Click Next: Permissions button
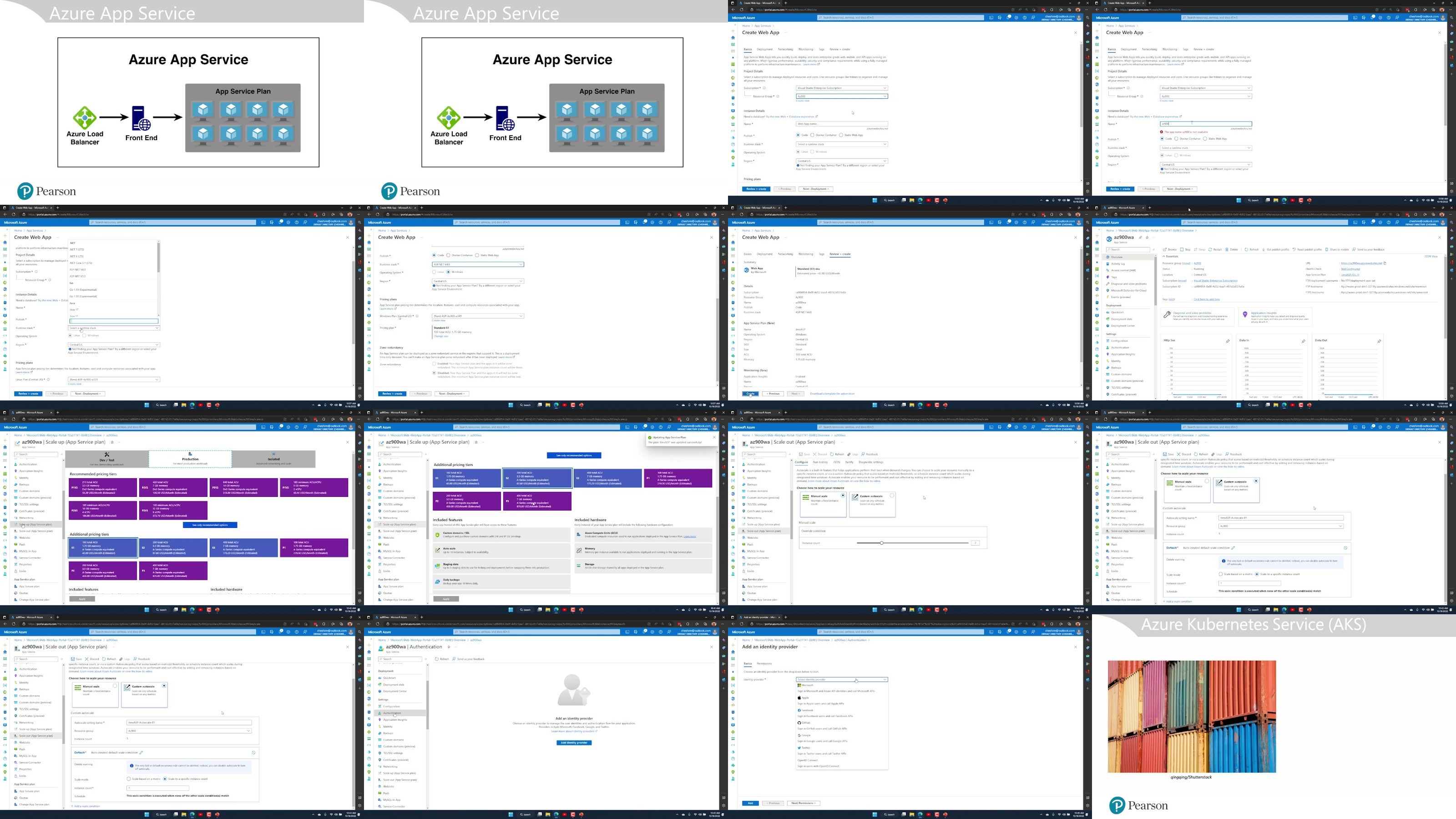 (804, 804)
